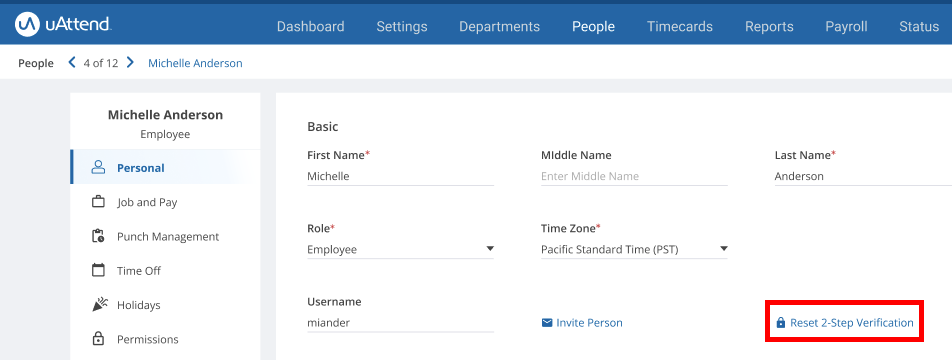Click the Job and Pay briefcase icon
Viewport: 952px width, 360px height.
98,202
